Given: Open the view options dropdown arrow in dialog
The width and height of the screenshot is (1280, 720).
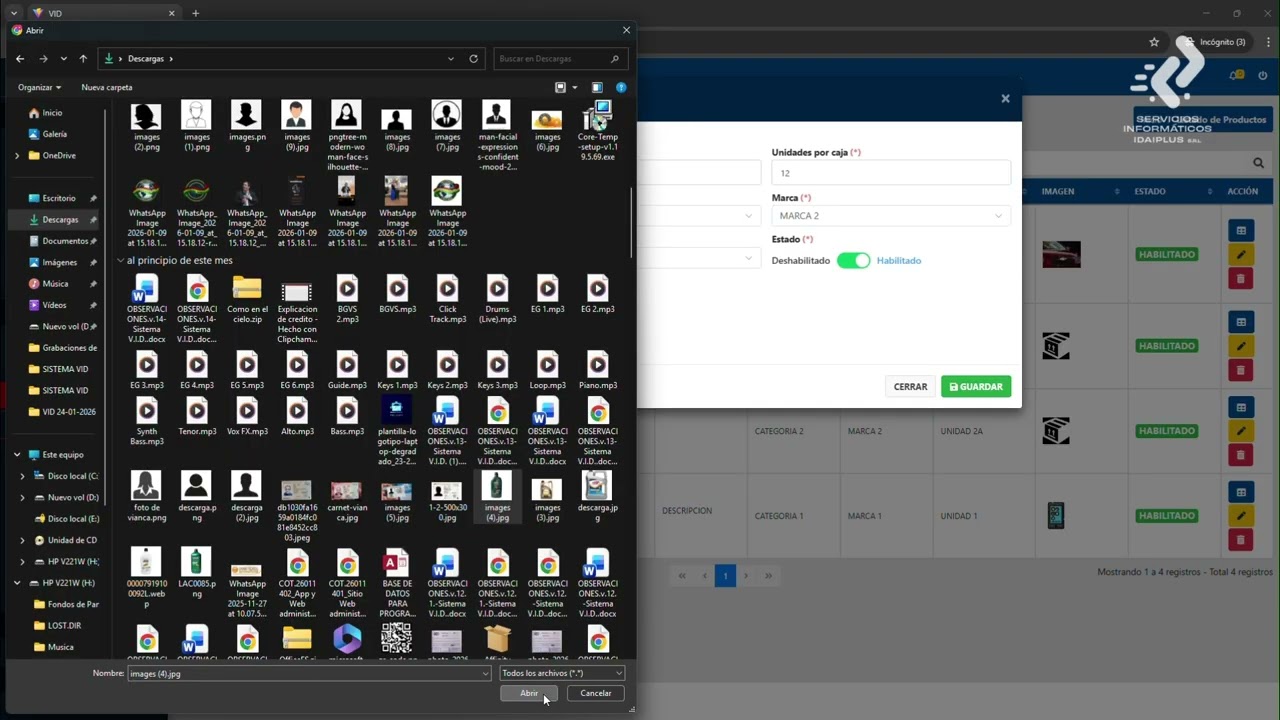Looking at the screenshot, I should coord(574,88).
